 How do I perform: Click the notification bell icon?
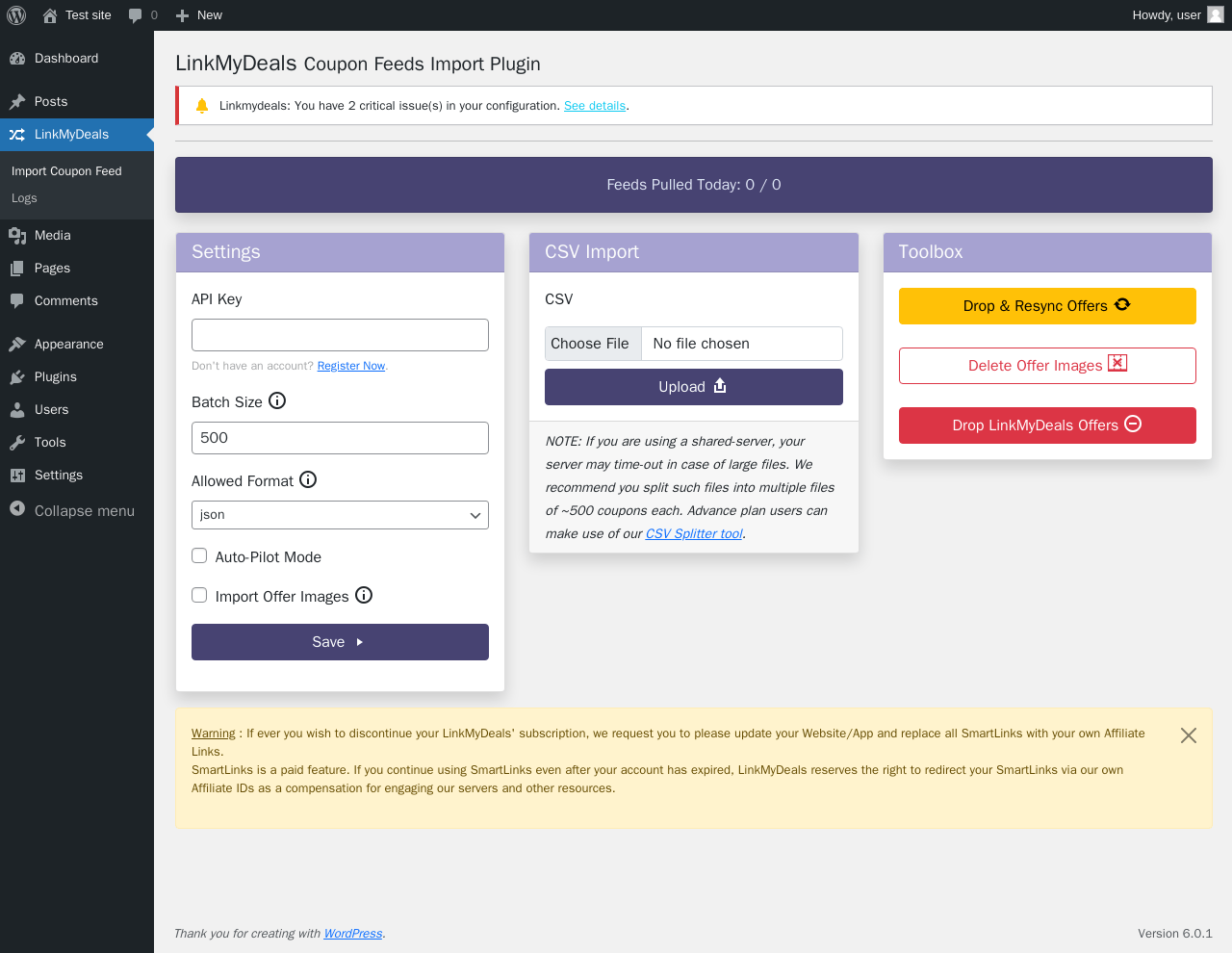(202, 106)
